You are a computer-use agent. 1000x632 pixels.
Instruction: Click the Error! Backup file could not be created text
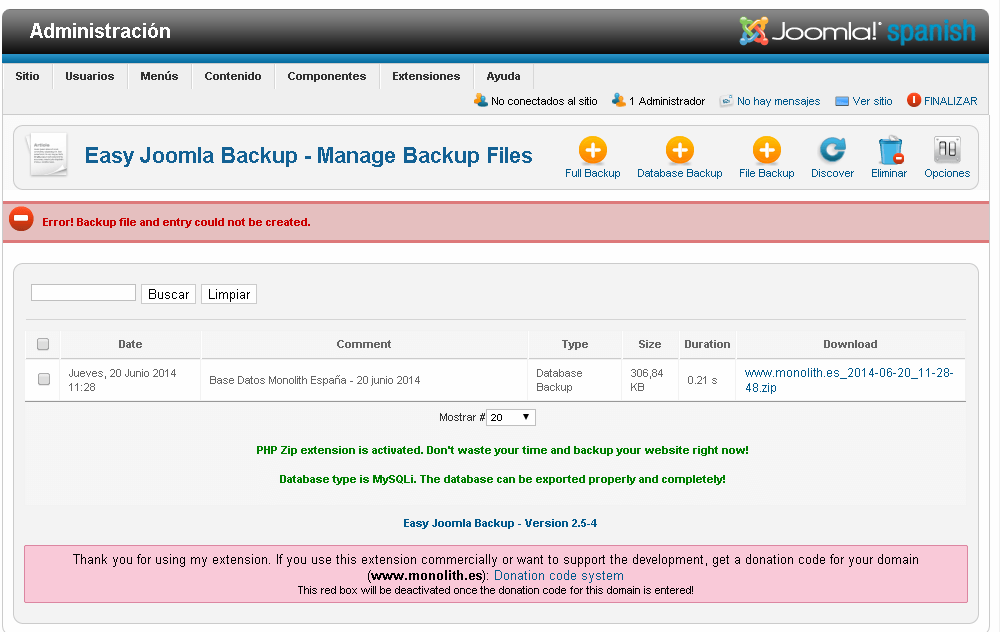176,222
